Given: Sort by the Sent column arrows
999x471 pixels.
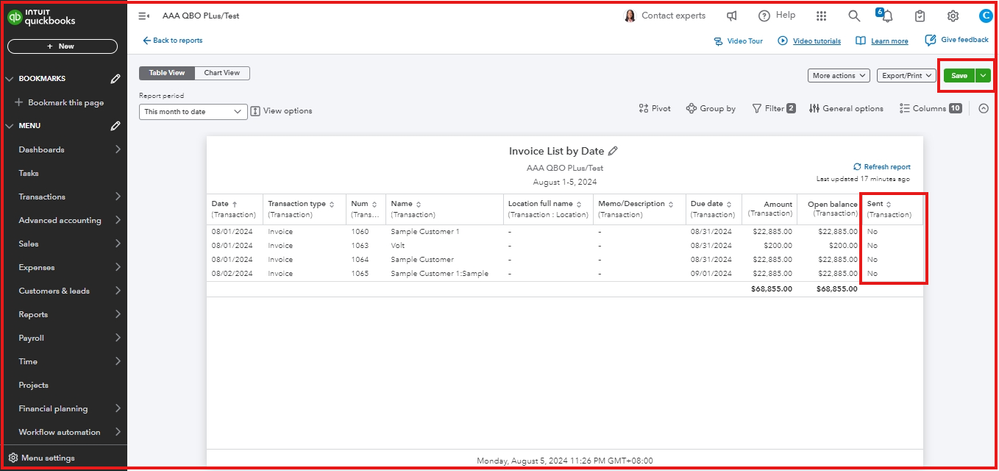Looking at the screenshot, I should pos(889,204).
